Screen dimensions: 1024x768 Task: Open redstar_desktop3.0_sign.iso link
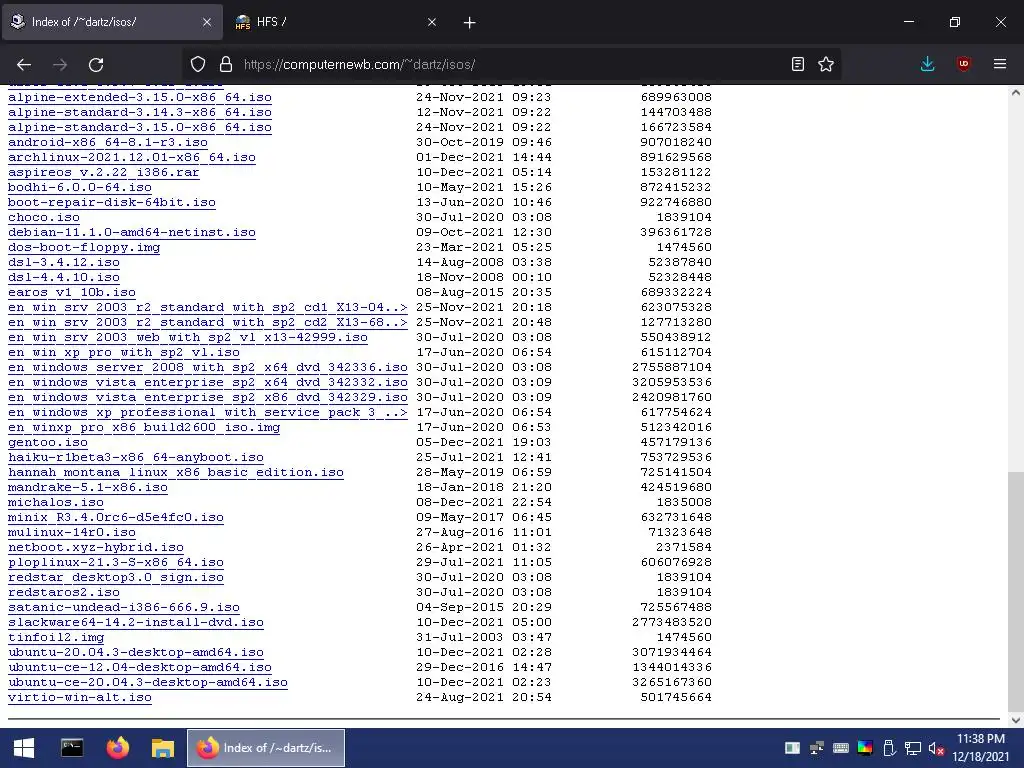(116, 578)
